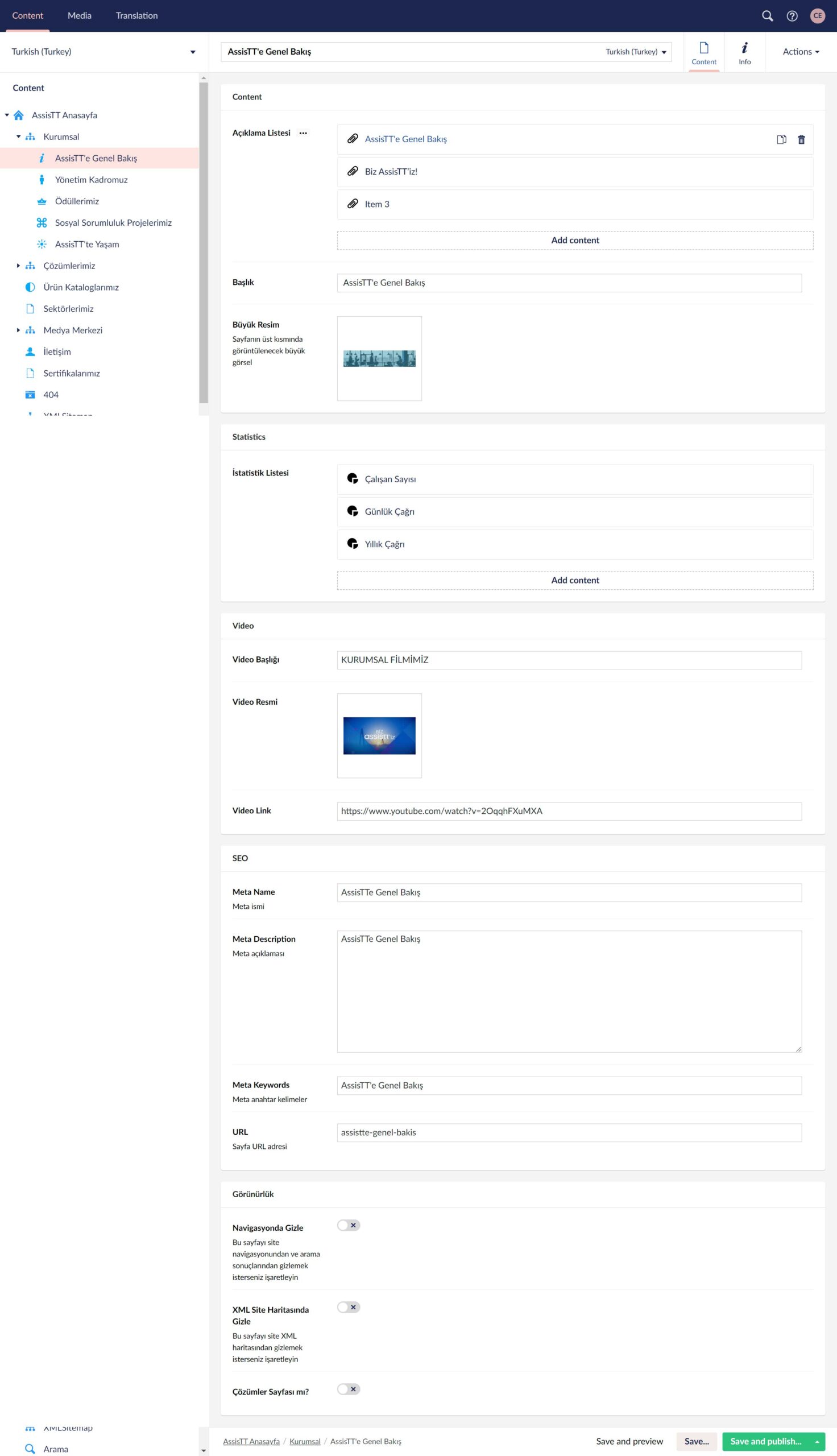Copy the AssisTT'e Genel Bakış list item

[x=781, y=140]
